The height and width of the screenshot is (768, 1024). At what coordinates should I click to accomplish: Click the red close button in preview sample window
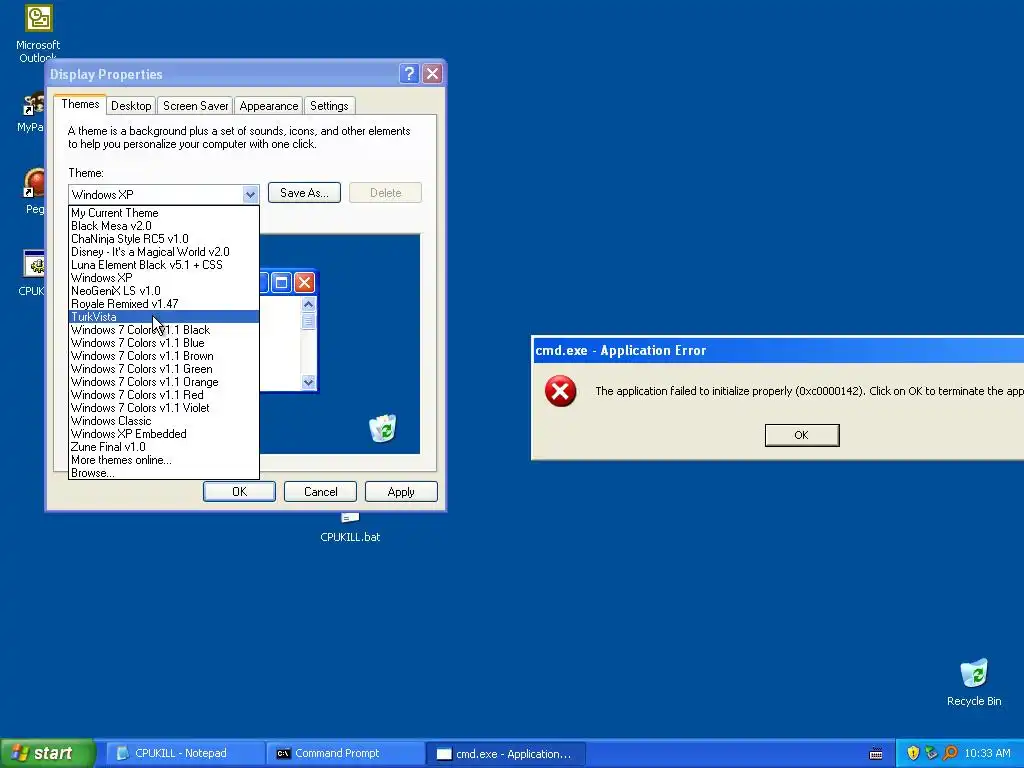click(304, 283)
